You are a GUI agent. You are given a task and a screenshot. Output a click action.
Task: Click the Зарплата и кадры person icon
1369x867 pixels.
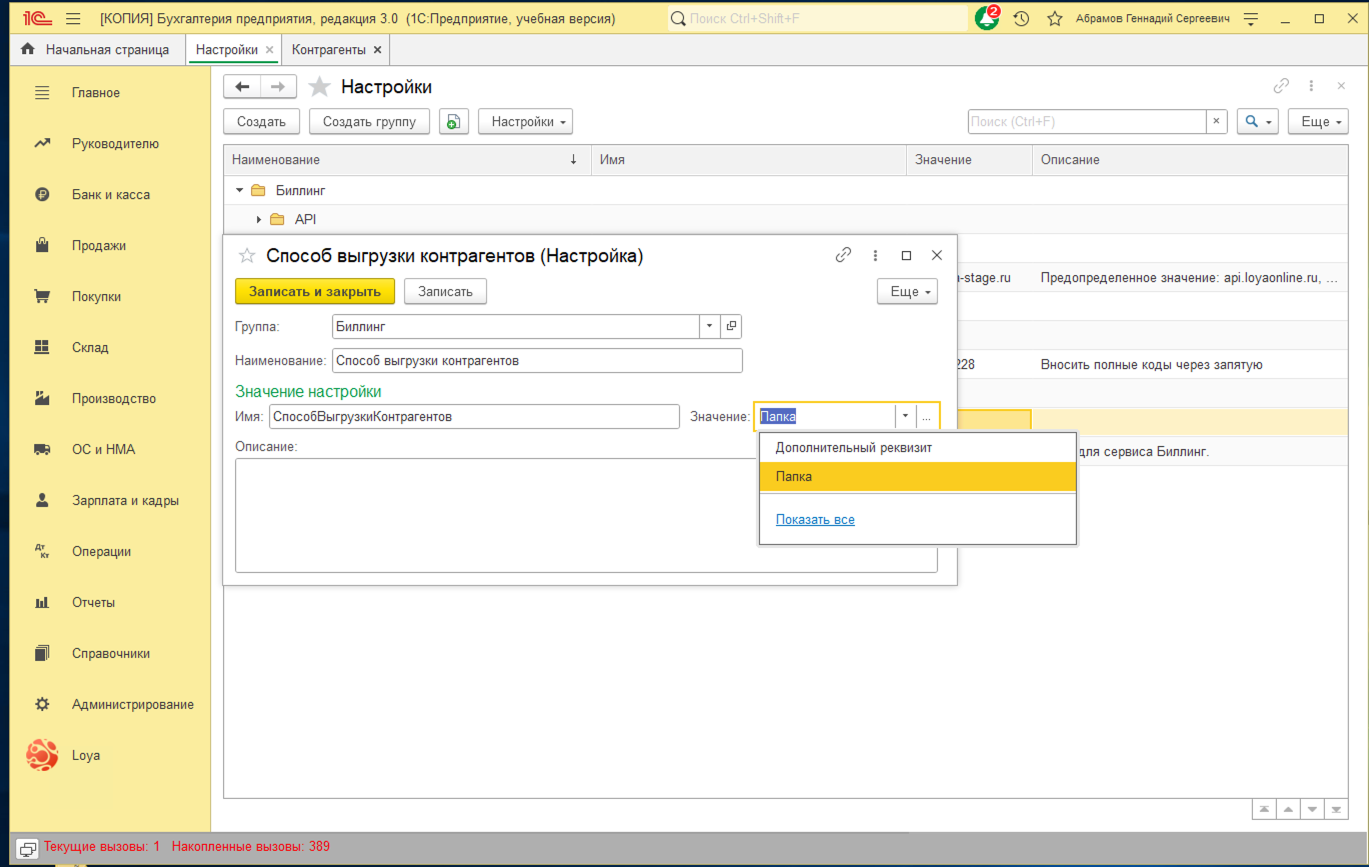pos(42,501)
